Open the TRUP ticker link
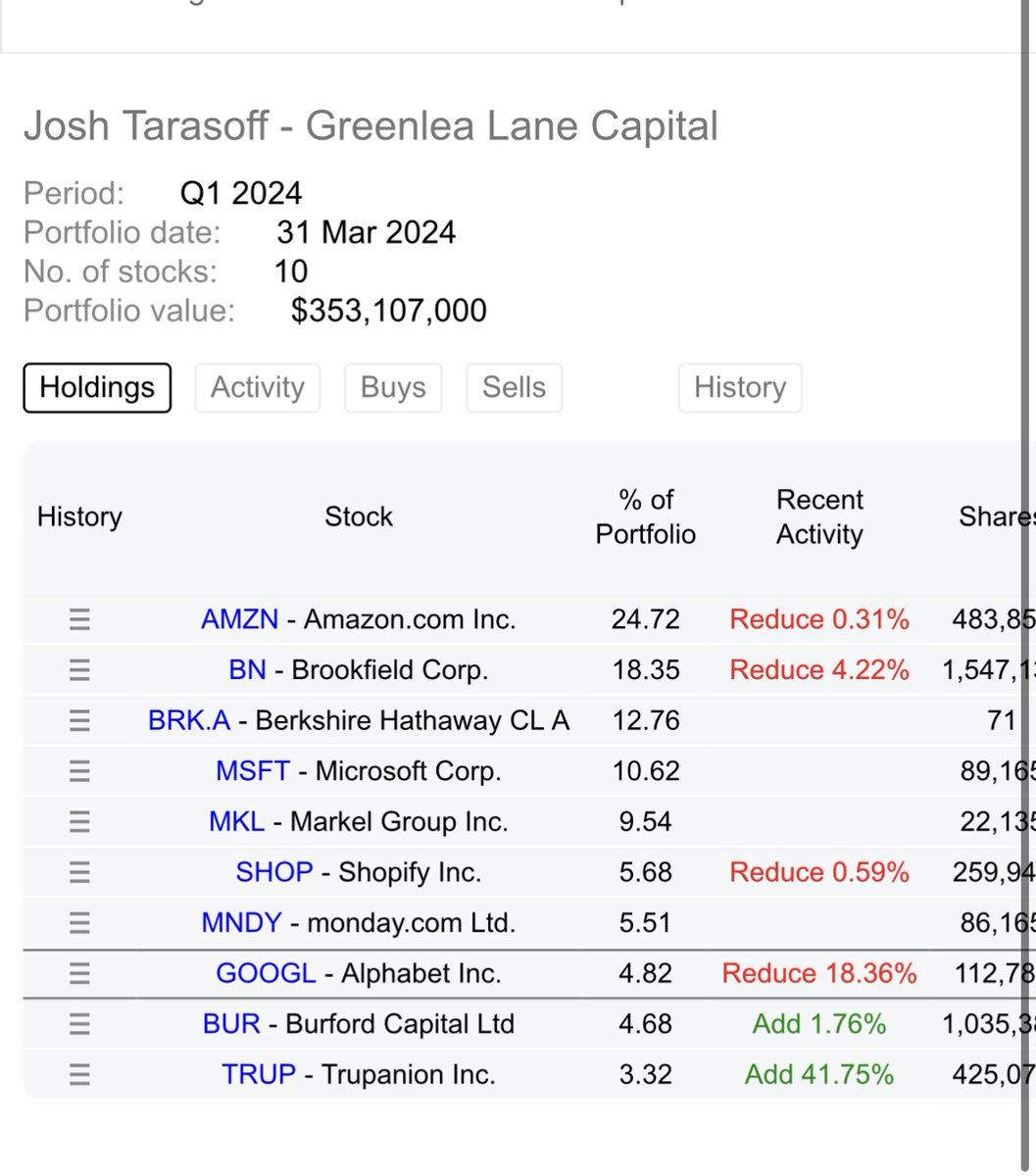The width and height of the screenshot is (1036, 1176). pos(259,1074)
